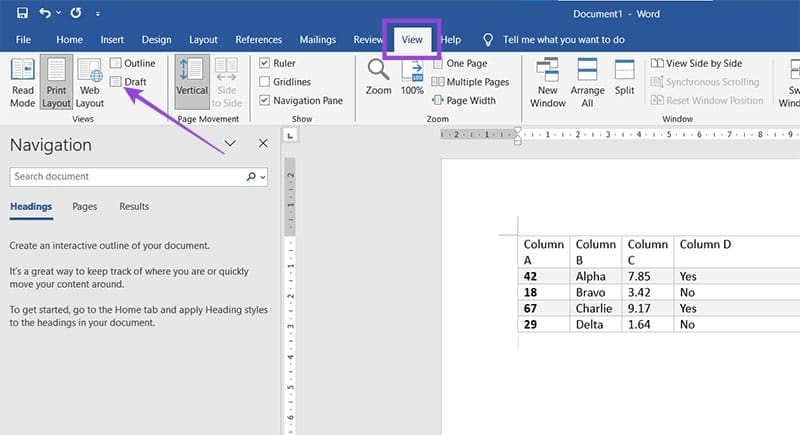Image resolution: width=800 pixels, height=435 pixels.
Task: Open the Layout tab
Action: 203,39
